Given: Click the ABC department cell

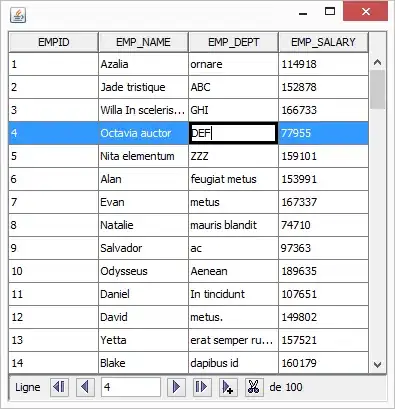Looking at the screenshot, I should 233,87.
